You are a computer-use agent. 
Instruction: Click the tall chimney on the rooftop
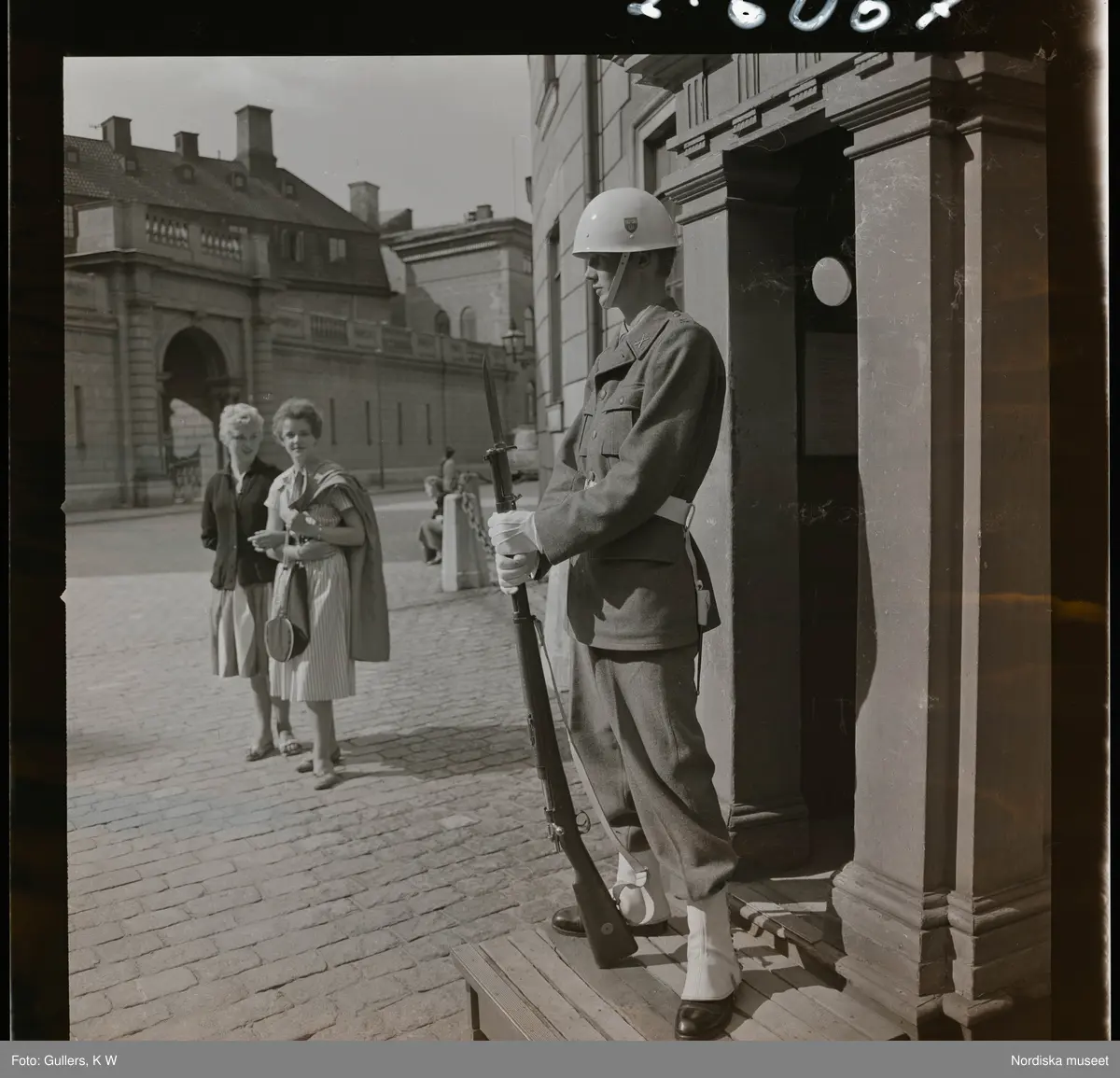pyautogui.click(x=255, y=140)
